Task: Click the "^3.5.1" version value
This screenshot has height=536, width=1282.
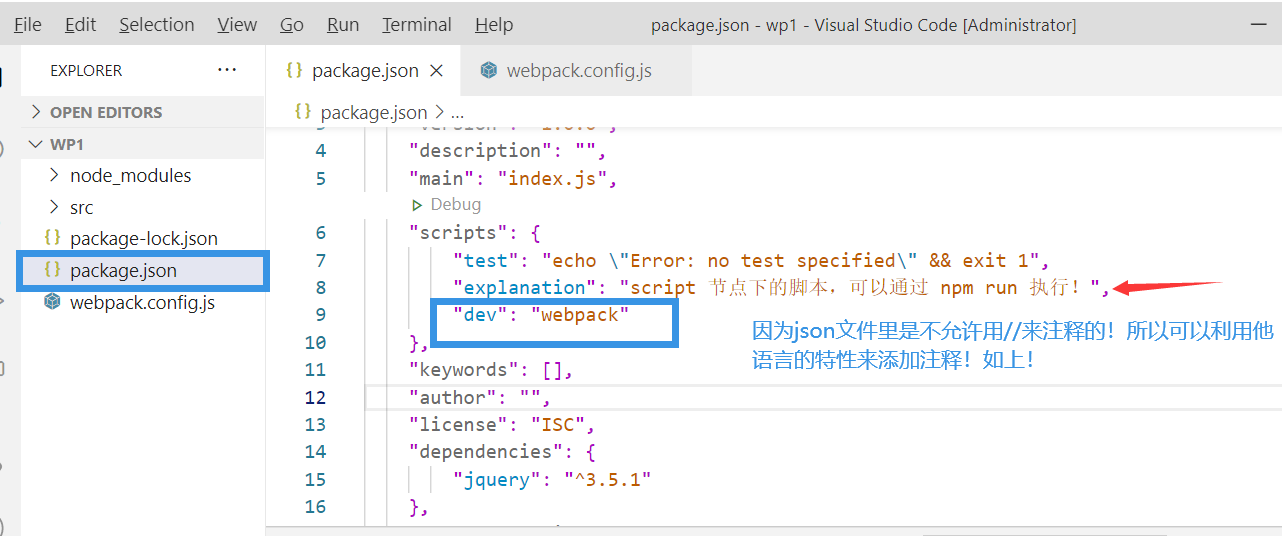Action: pos(607,479)
